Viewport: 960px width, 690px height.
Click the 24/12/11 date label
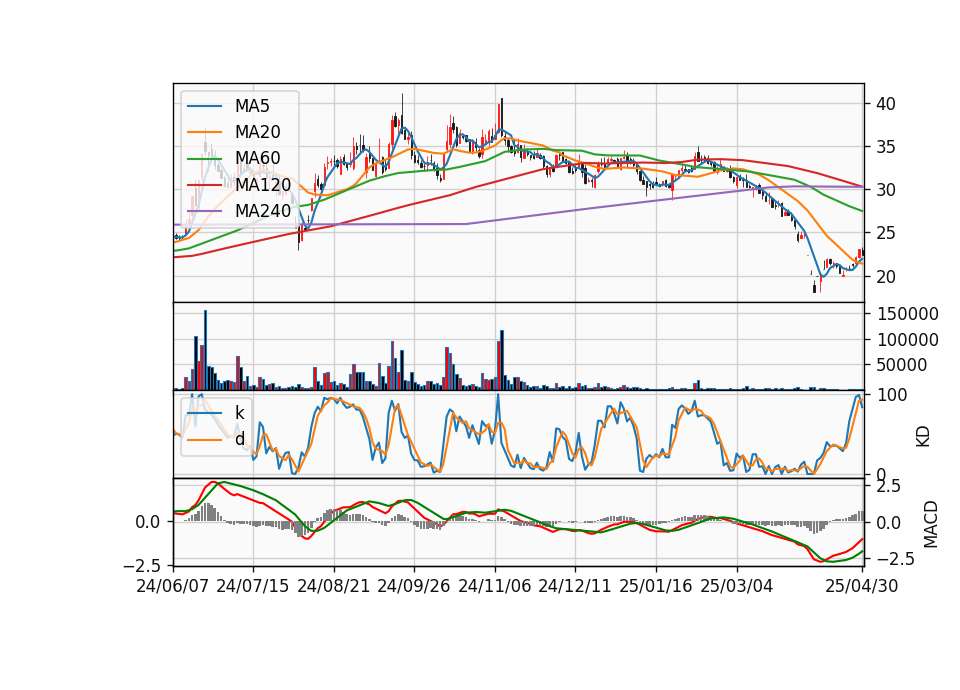click(x=575, y=586)
